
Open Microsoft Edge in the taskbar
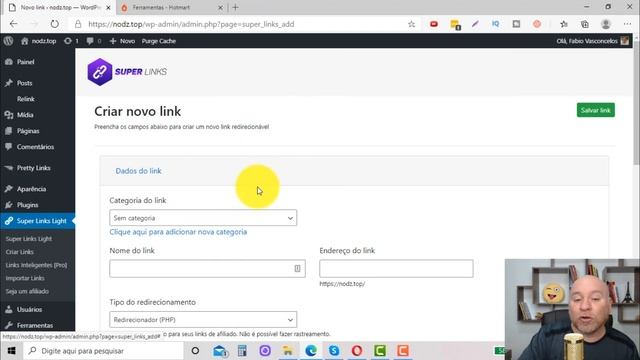click(x=311, y=351)
